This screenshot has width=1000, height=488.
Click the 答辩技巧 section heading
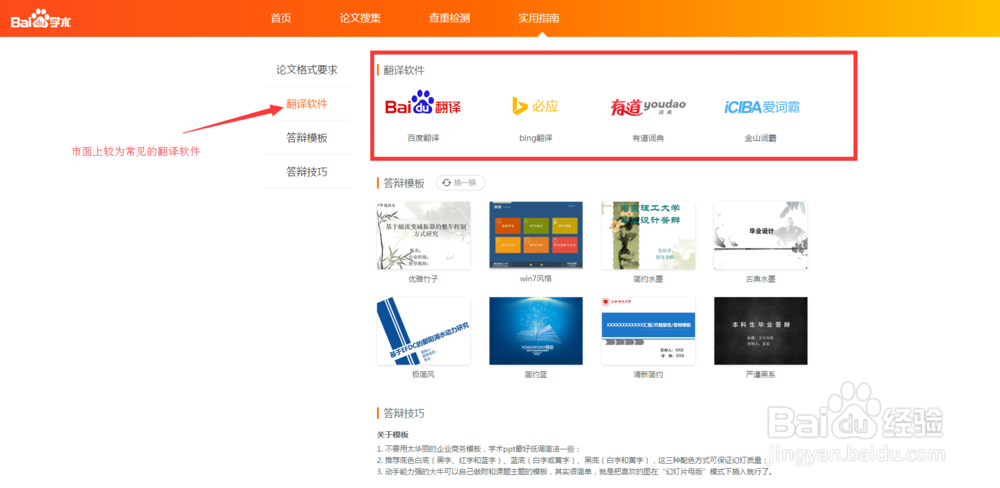click(x=404, y=413)
